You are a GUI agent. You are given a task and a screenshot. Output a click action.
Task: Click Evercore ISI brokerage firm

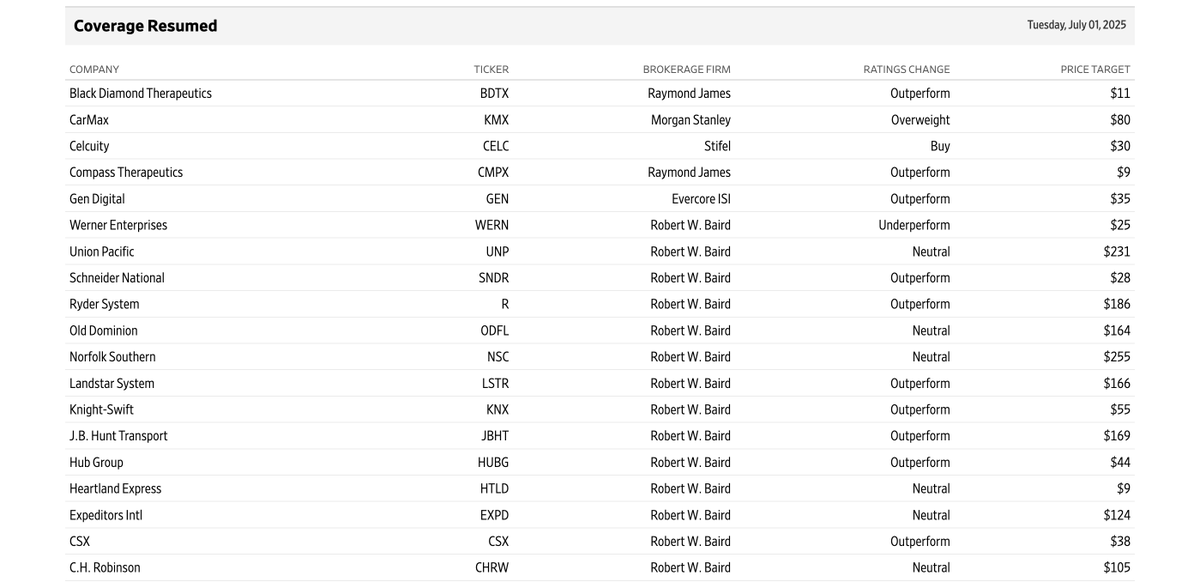tap(701, 199)
